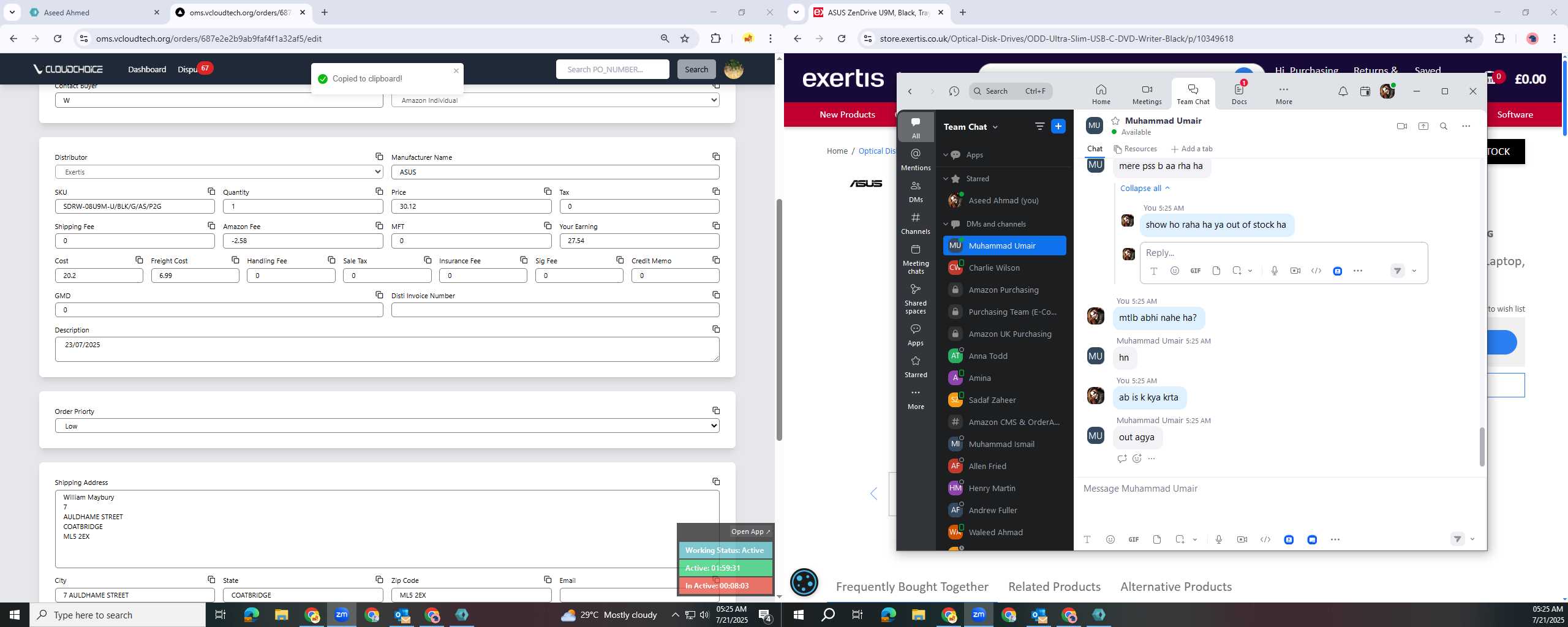Open the Order Priority Low dropdown
Screen dimensions: 1568x627
coord(387,426)
